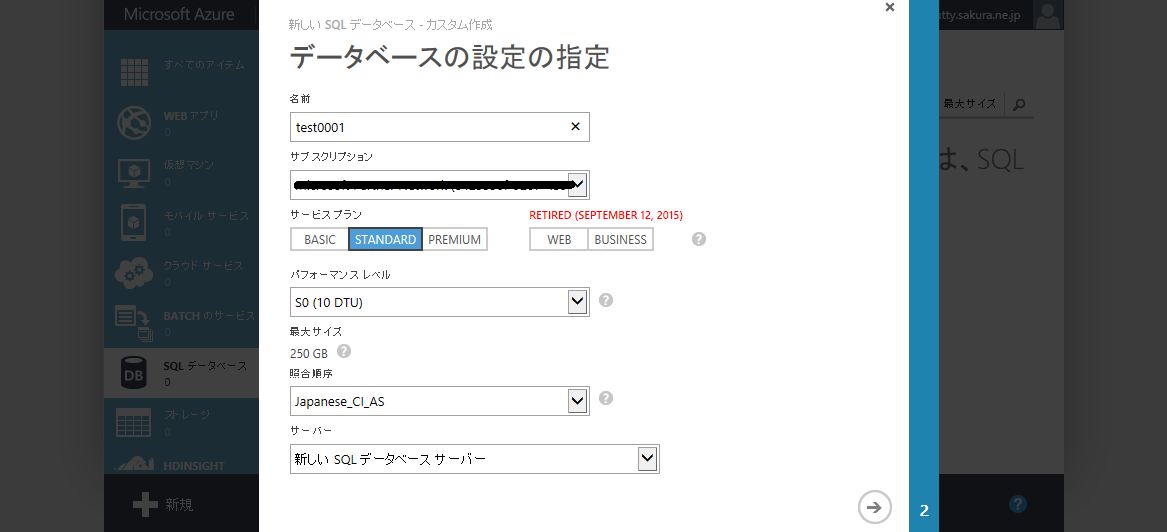Close the new SQL database dialog
Viewport: 1167px width, 532px height.
click(889, 7)
